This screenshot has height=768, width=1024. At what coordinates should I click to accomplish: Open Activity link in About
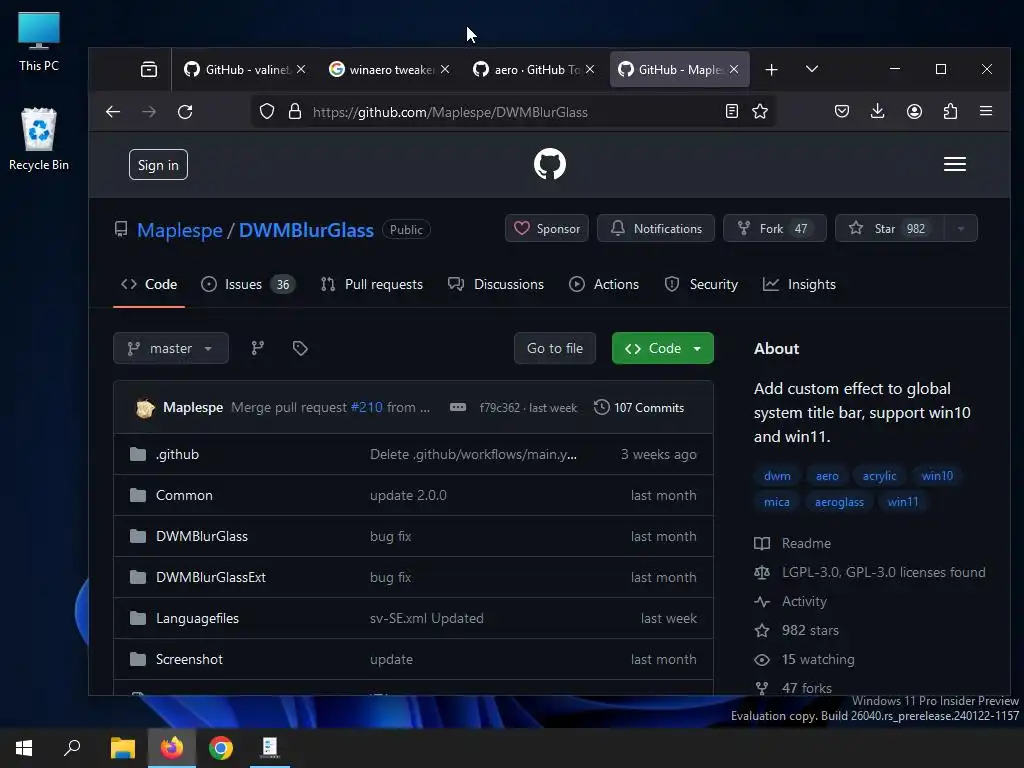(x=791, y=601)
